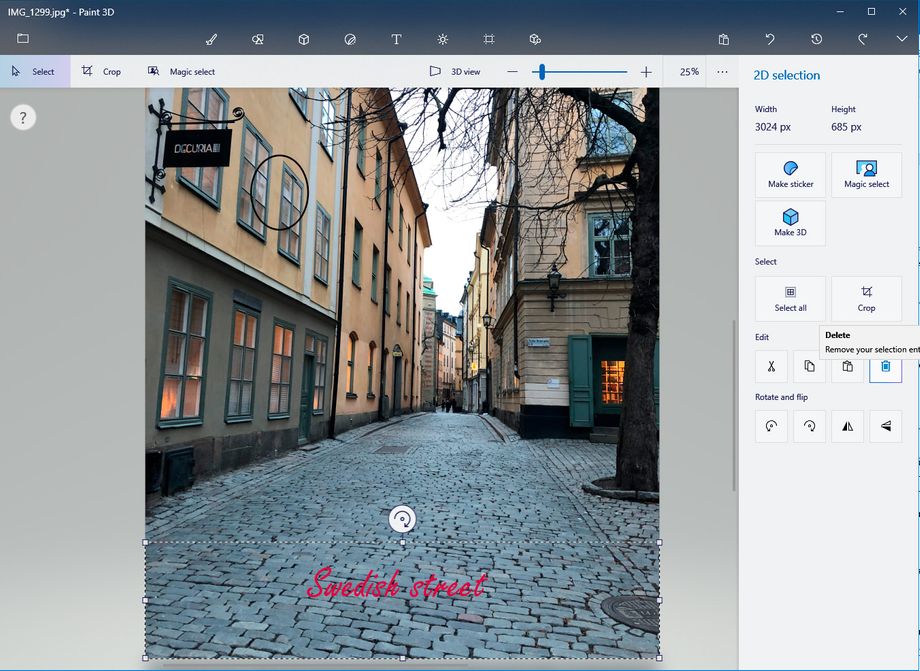The image size is (920, 671).
Task: Open the Menu in the top-left corner
Action: pyautogui.click(x=22, y=39)
